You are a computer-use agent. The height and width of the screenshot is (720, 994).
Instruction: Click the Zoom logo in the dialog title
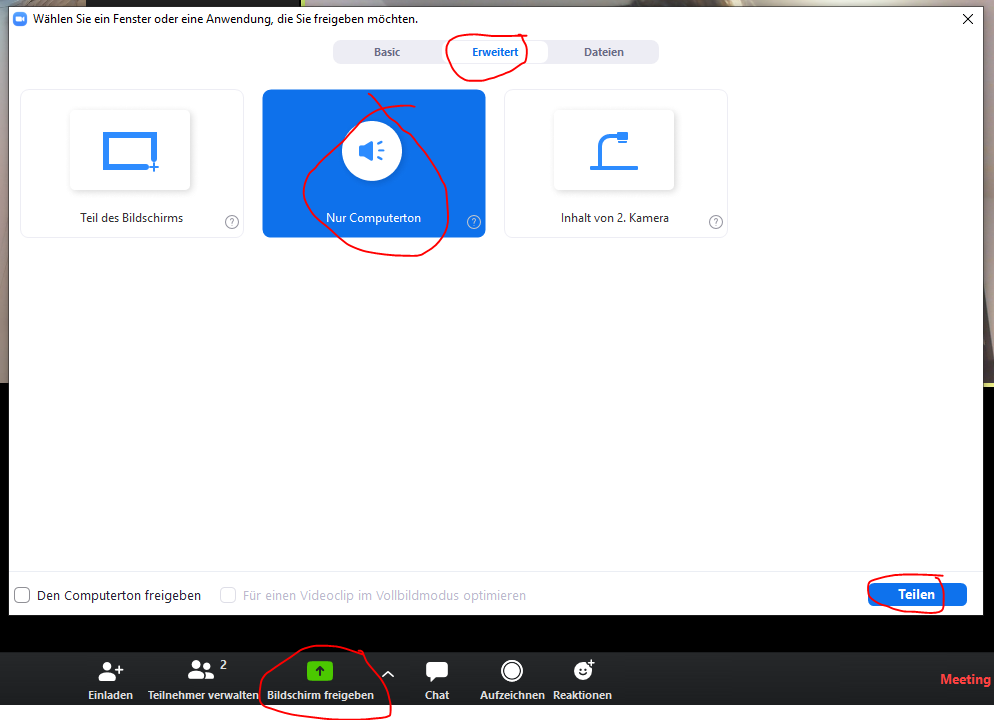[20, 19]
